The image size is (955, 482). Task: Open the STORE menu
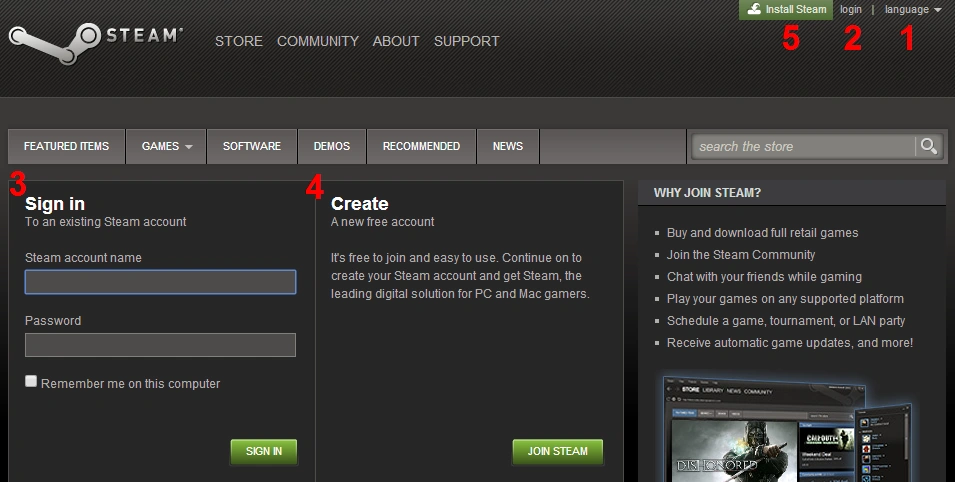[x=239, y=41]
